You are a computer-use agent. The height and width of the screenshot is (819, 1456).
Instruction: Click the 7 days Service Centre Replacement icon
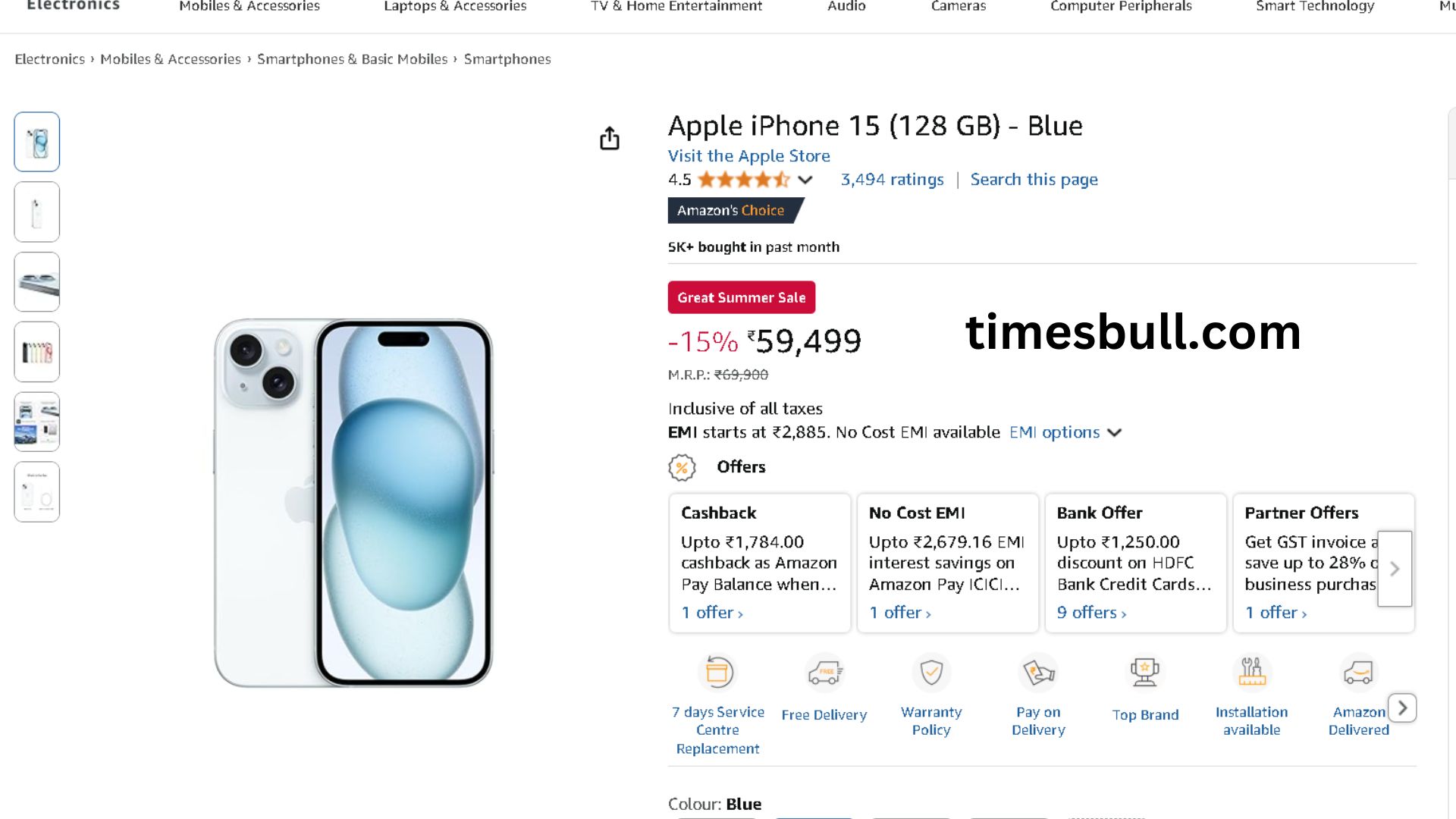[717, 672]
